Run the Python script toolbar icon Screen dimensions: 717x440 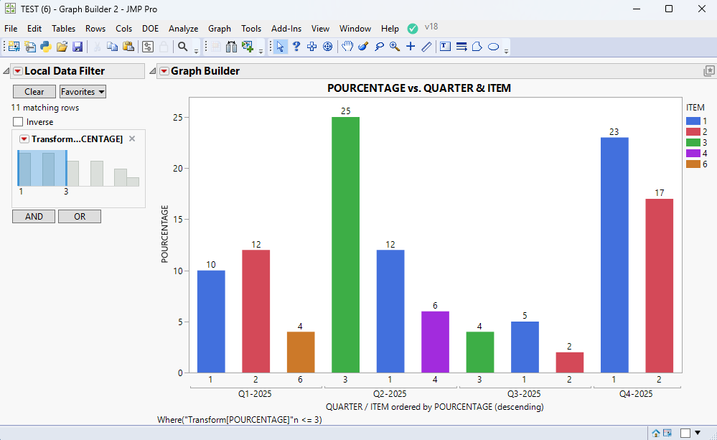(x=46, y=47)
